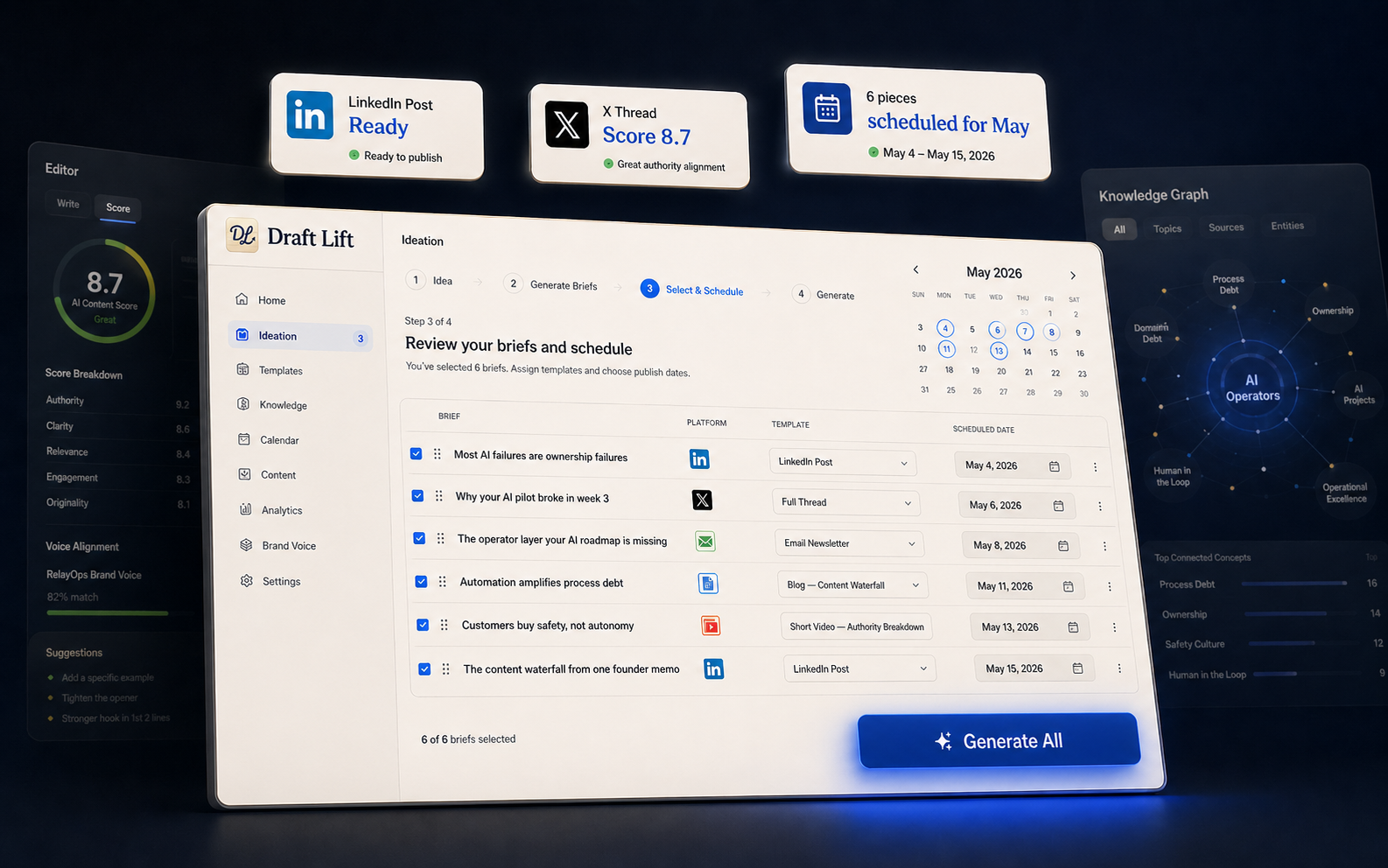
Task: Open row menu for 'Why your AI pilot' brief
Action: click(x=1100, y=507)
